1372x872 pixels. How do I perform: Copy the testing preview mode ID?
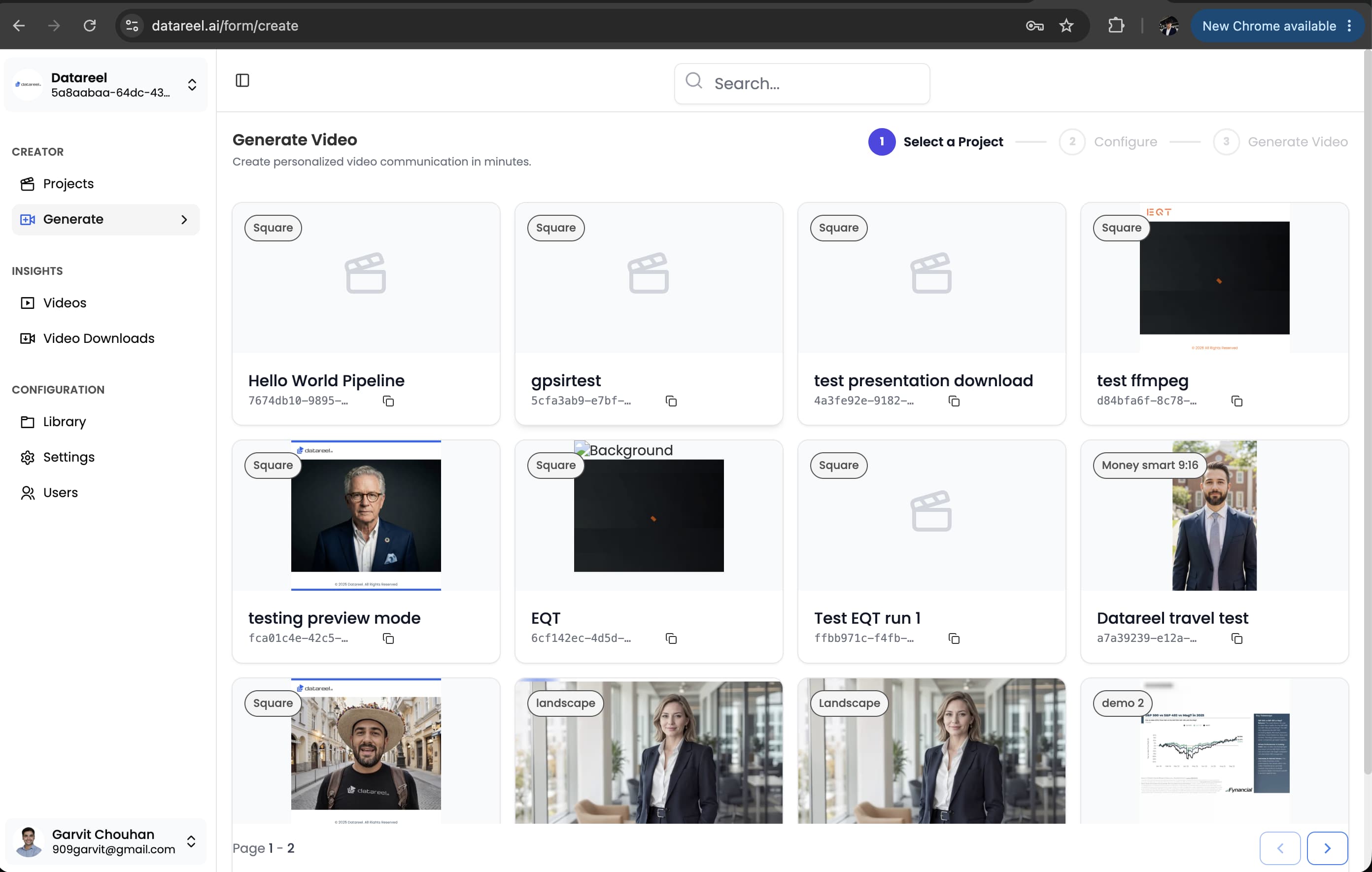coord(388,638)
